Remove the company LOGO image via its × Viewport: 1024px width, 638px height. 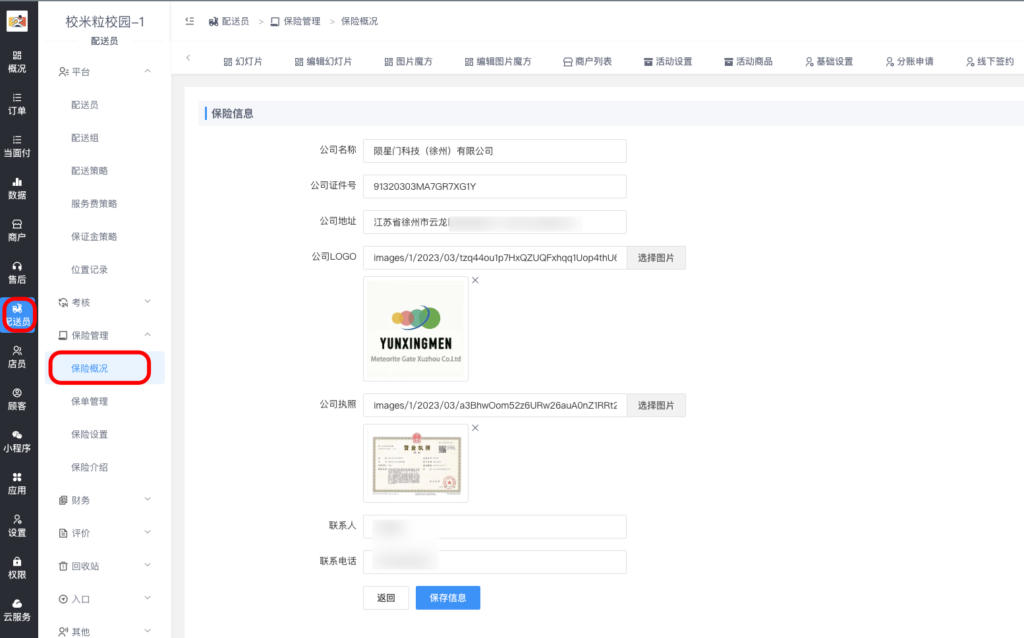pyautogui.click(x=474, y=281)
